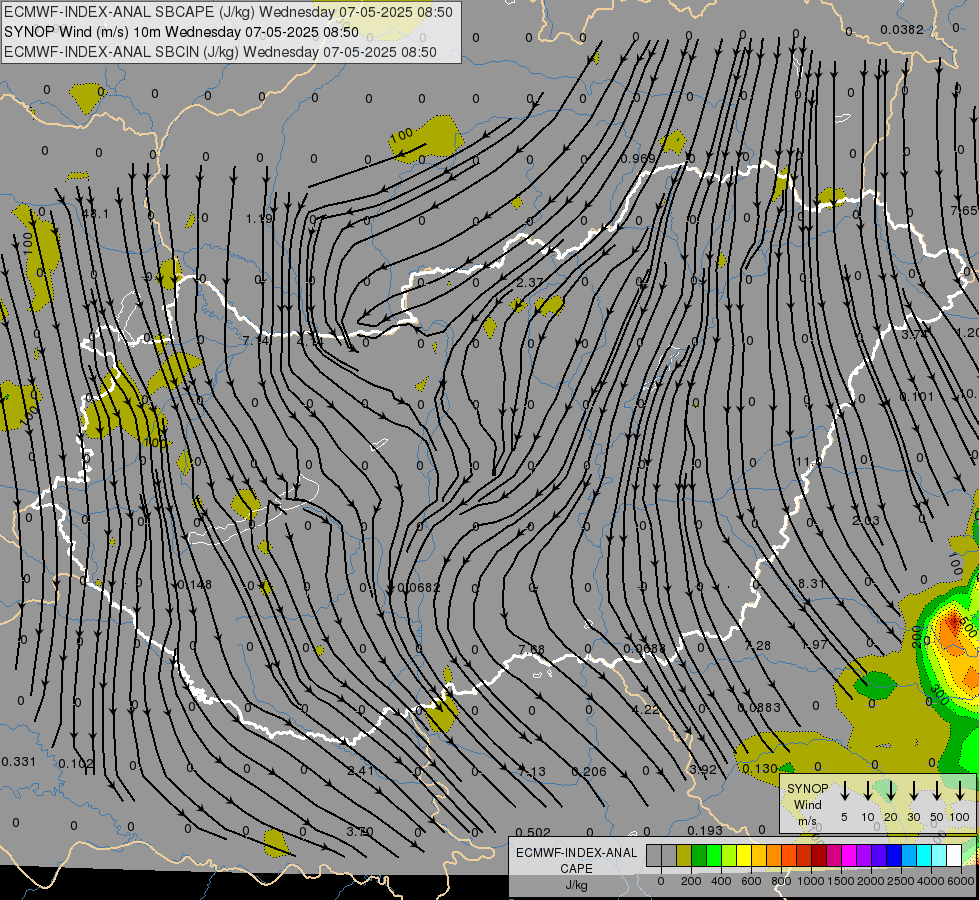
Task: Click the 0.101 value on the map
Action: 917,397
